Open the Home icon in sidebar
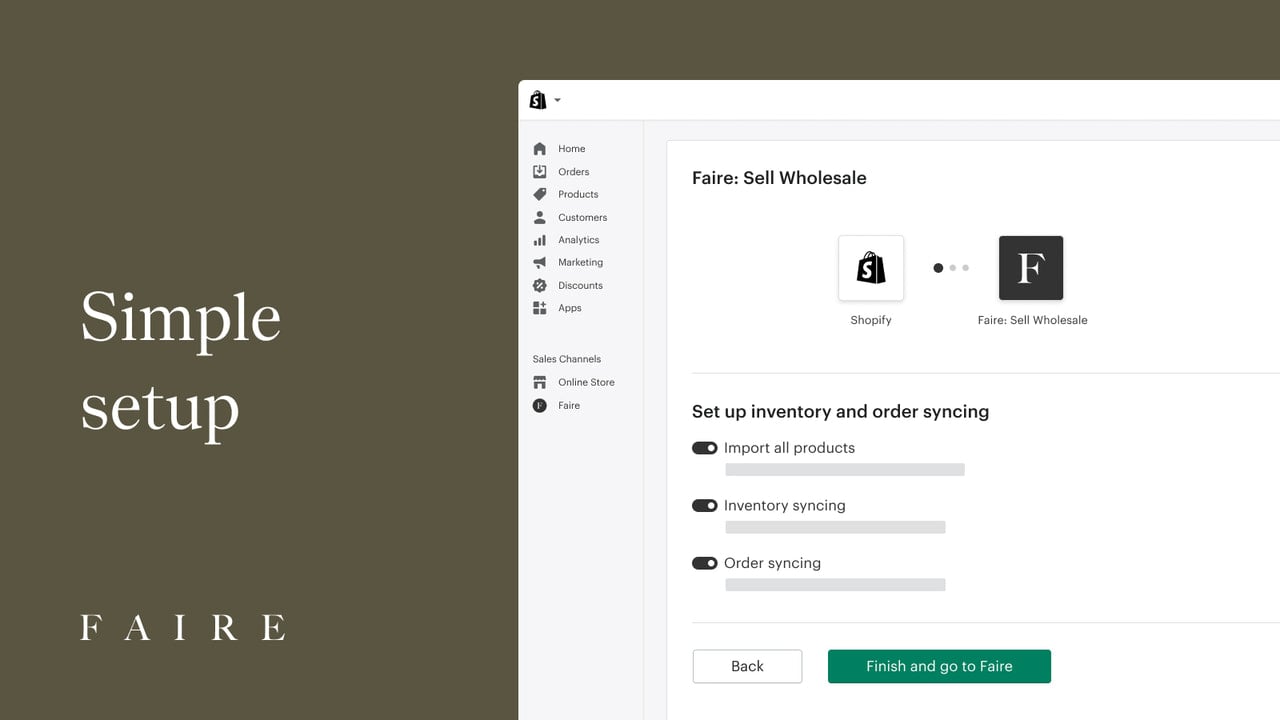This screenshot has height=720, width=1280. tap(540, 149)
